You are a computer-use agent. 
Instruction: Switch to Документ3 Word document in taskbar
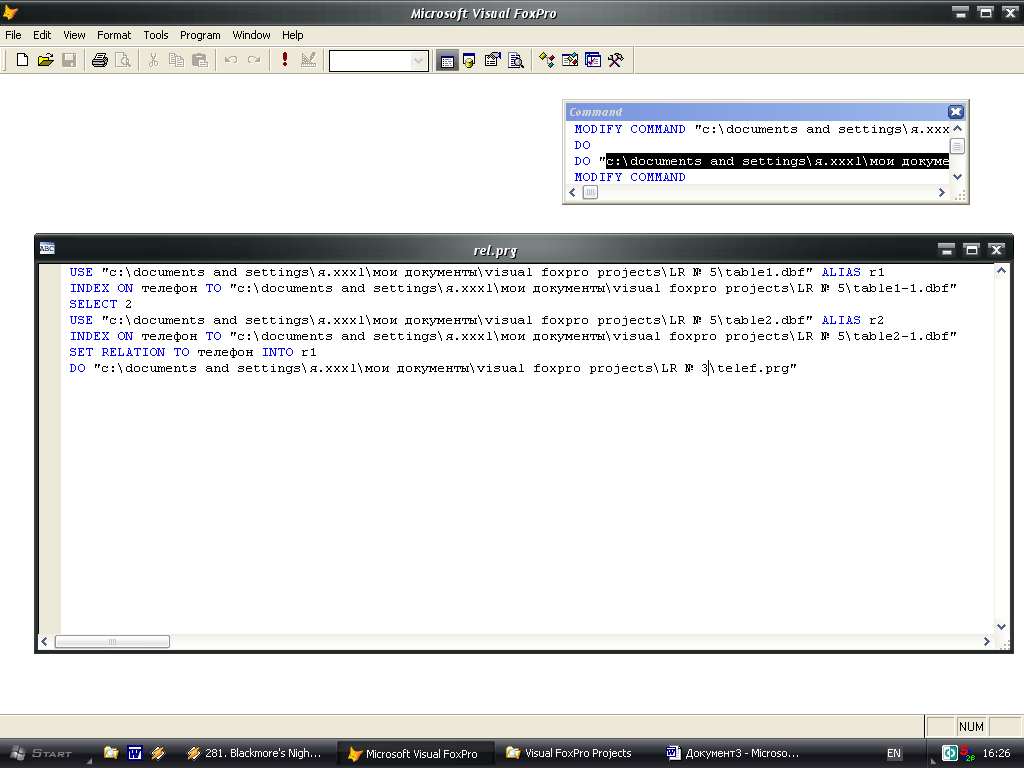coord(733,754)
